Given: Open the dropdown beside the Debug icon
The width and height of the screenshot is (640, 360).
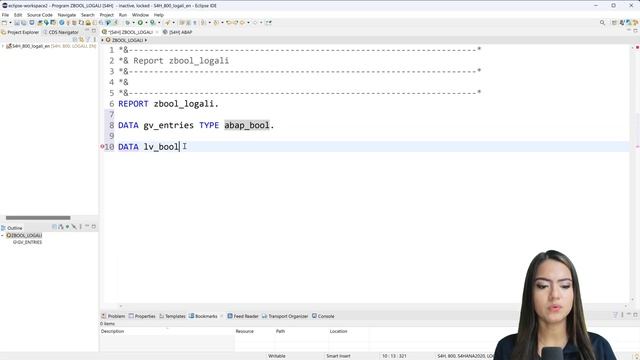Looking at the screenshot, I should [133, 23].
